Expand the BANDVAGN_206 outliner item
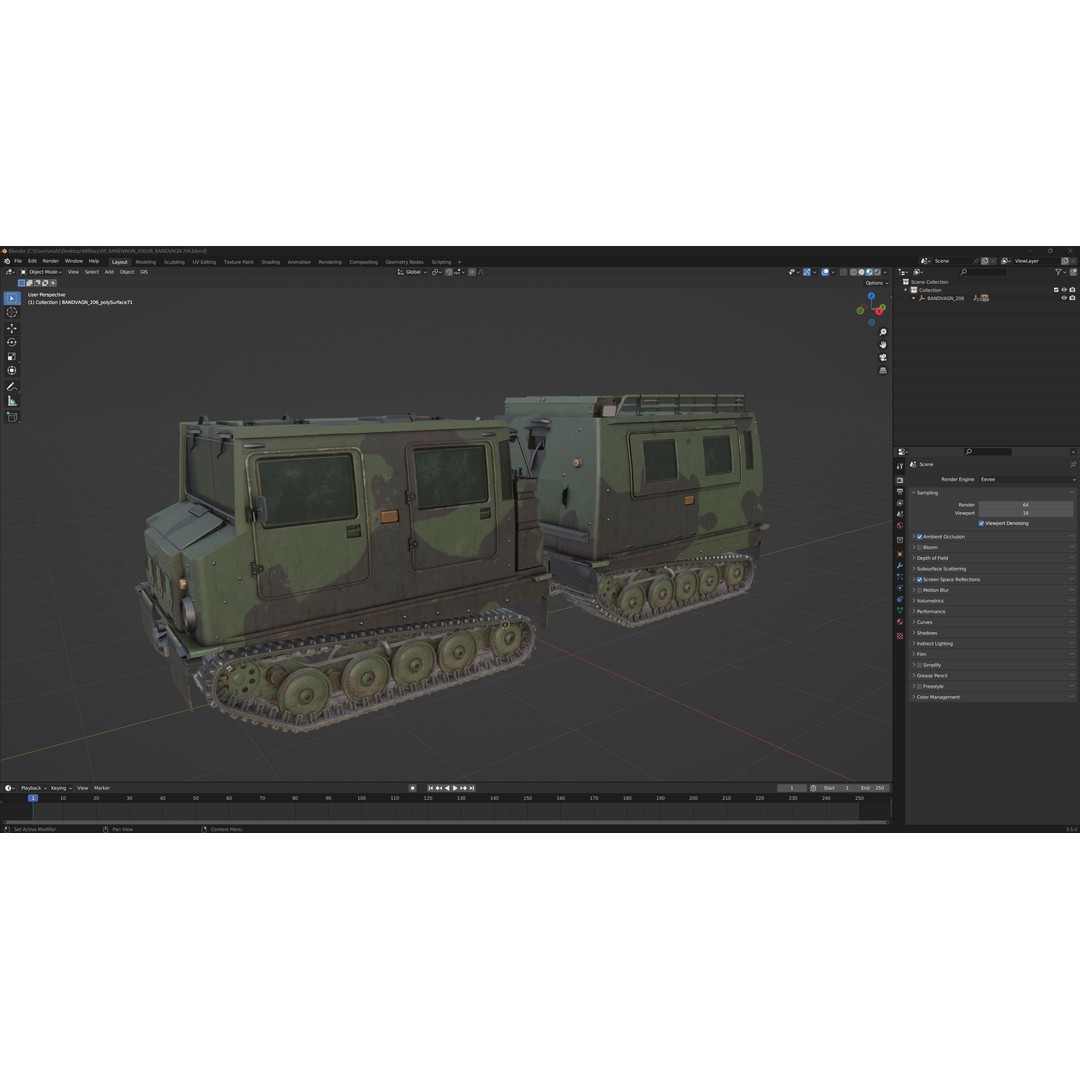This screenshot has width=1080, height=1080. tap(914, 298)
